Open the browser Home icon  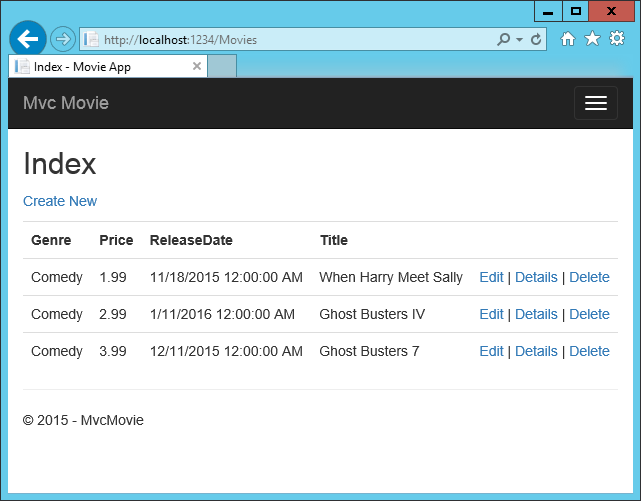[x=567, y=39]
